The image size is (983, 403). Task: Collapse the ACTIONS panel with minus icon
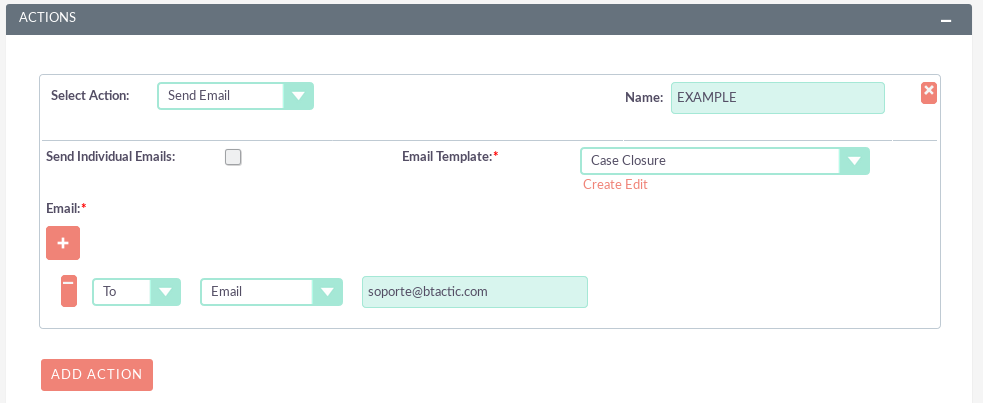(946, 20)
